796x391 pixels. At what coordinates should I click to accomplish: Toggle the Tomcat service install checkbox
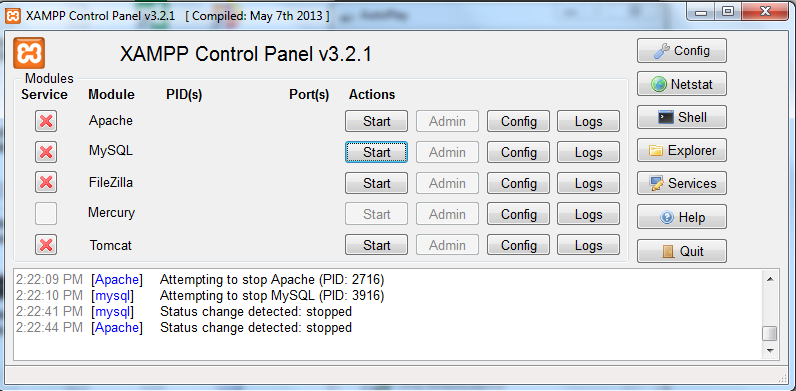point(46,245)
